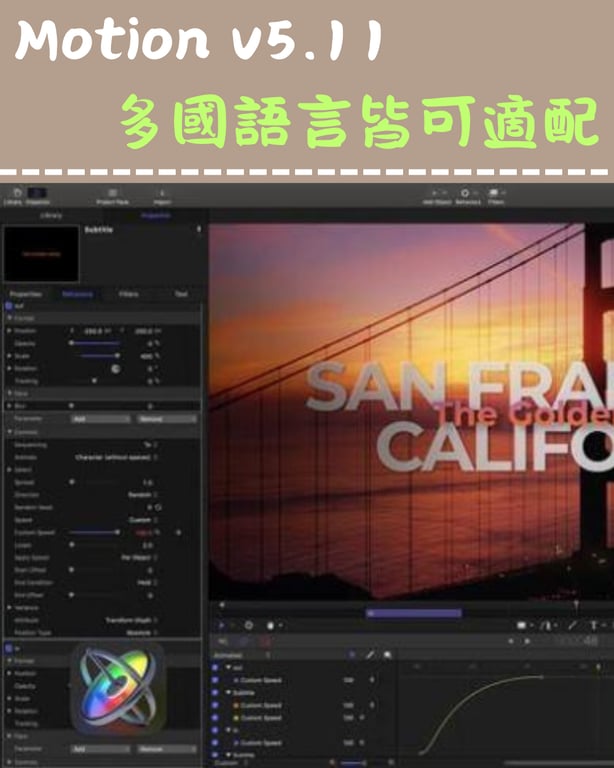614x768 pixels.
Task: Toggle the 'out' behavior checkbox in Inspector
Action: pyautogui.click(x=8, y=306)
